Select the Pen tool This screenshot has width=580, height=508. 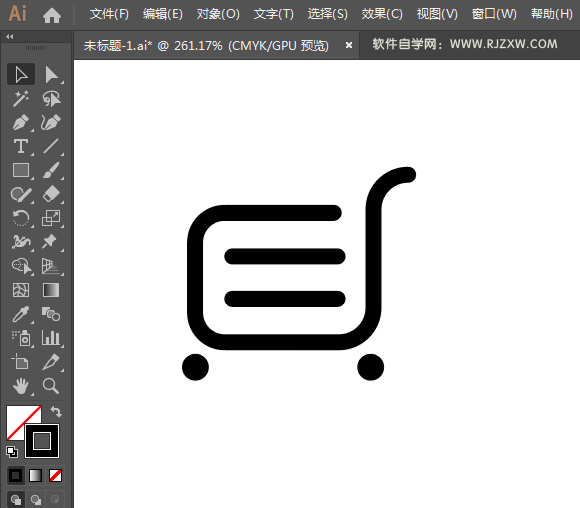[21, 122]
